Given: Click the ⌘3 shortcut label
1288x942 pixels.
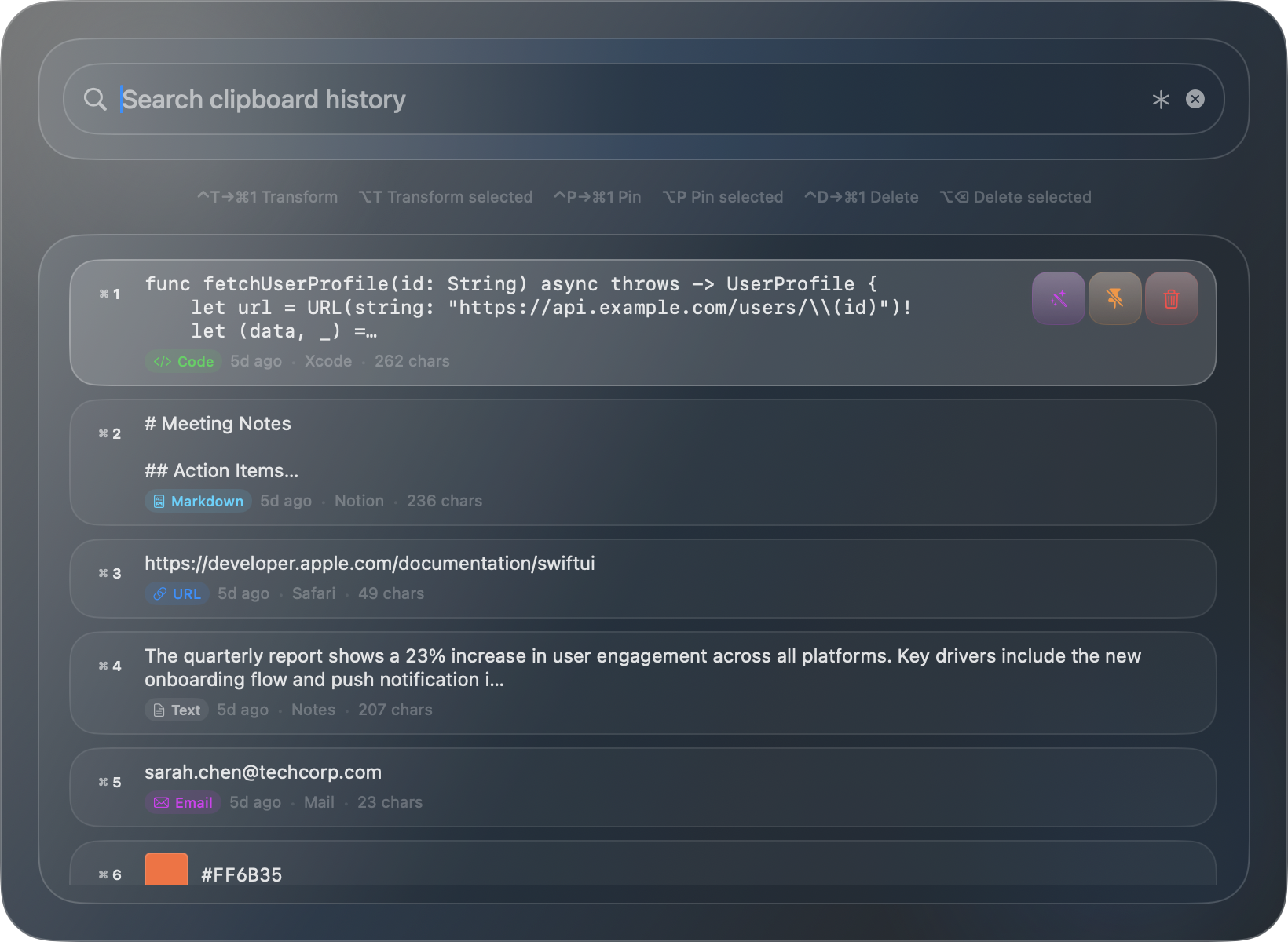Looking at the screenshot, I should point(110,574).
